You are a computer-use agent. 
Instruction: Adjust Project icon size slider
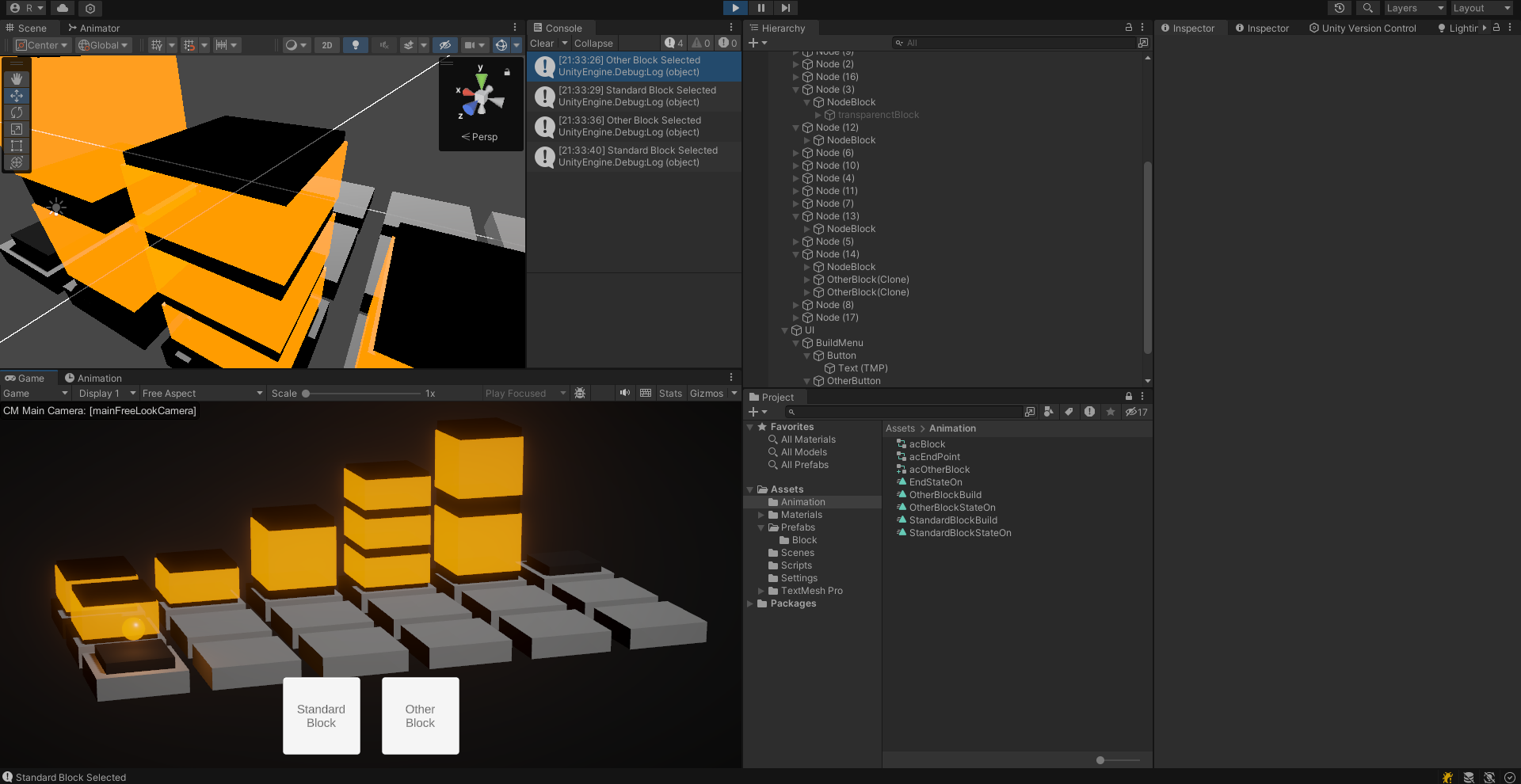pyautogui.click(x=1118, y=760)
